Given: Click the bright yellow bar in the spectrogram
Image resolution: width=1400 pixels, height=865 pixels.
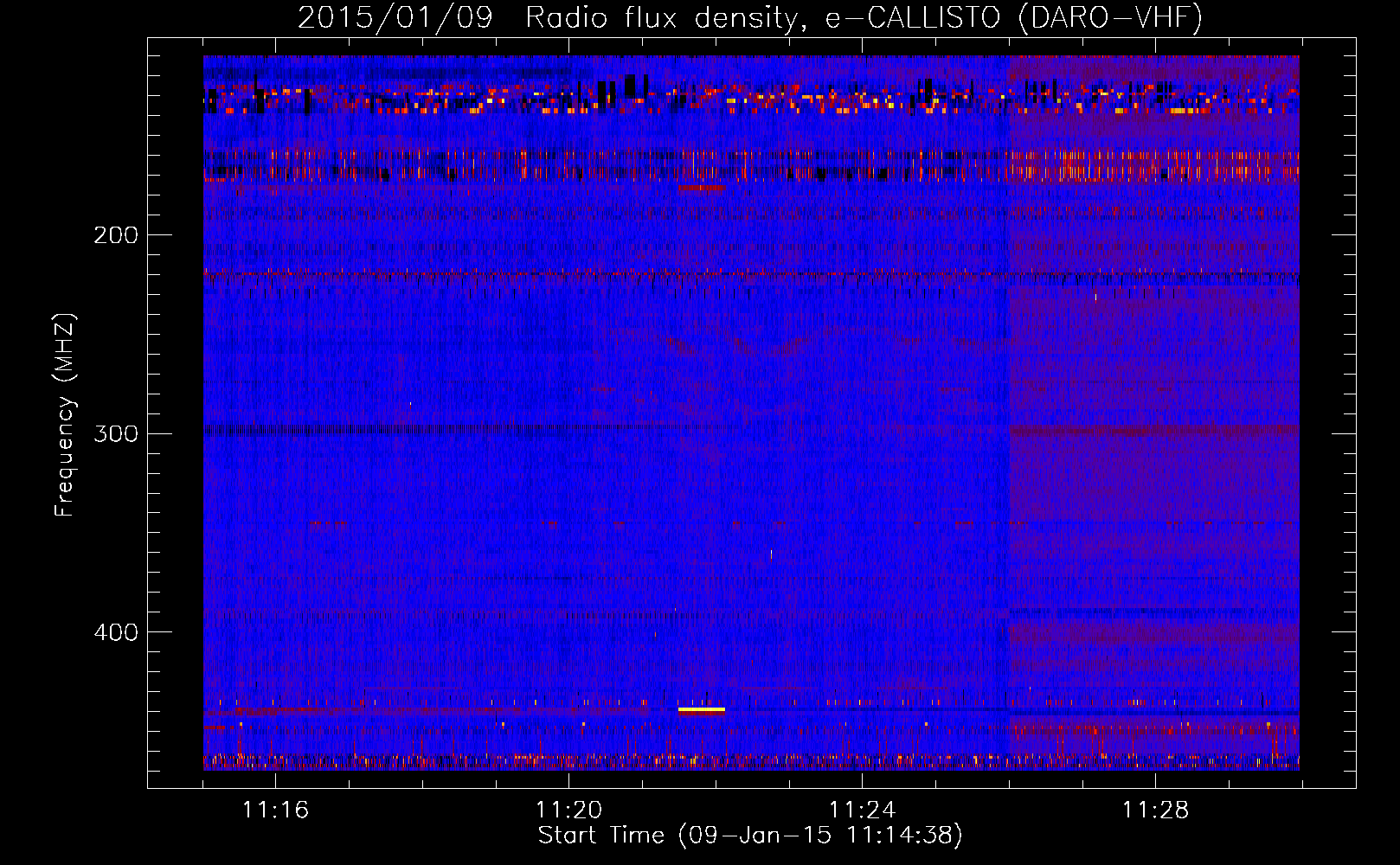Looking at the screenshot, I should click(x=701, y=710).
